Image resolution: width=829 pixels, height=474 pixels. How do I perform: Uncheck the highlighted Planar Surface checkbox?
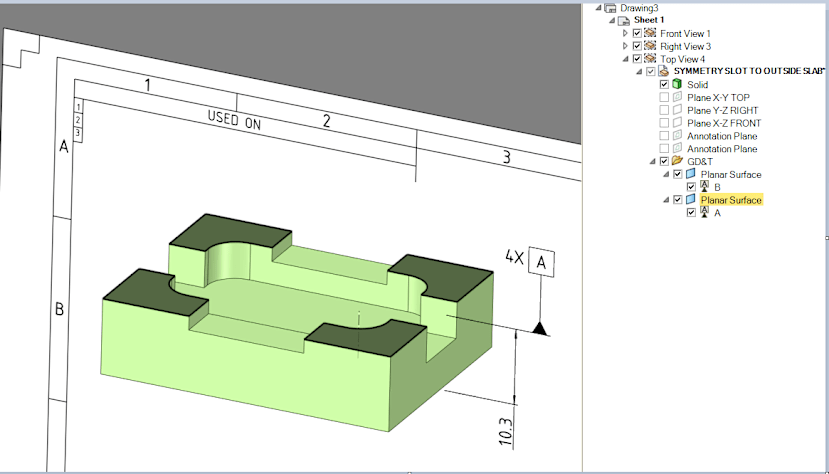tap(678, 200)
